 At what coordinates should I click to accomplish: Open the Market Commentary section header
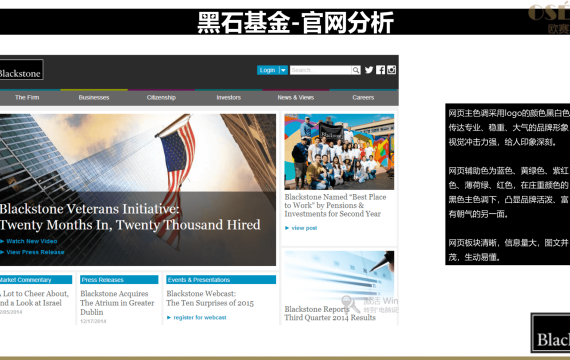tap(36, 280)
